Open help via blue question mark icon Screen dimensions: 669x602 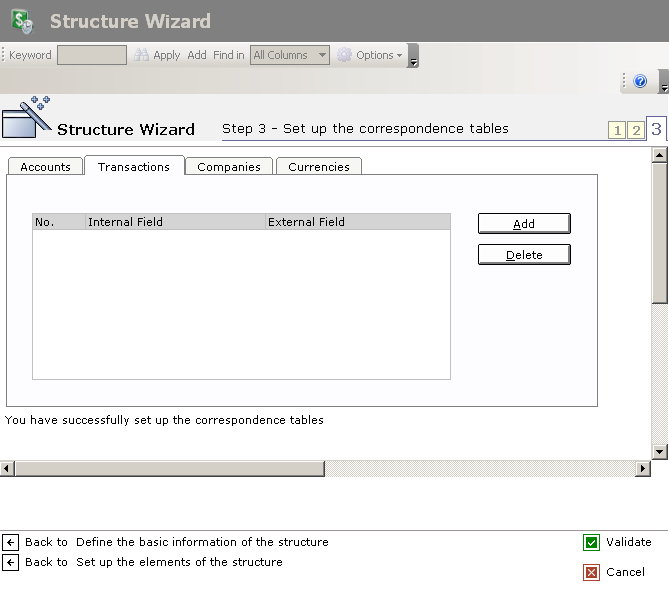pyautogui.click(x=640, y=81)
